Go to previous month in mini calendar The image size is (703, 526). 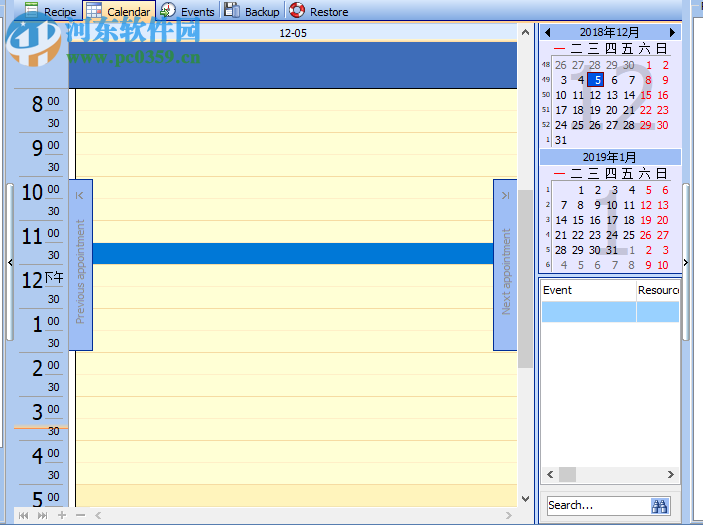pyautogui.click(x=547, y=32)
